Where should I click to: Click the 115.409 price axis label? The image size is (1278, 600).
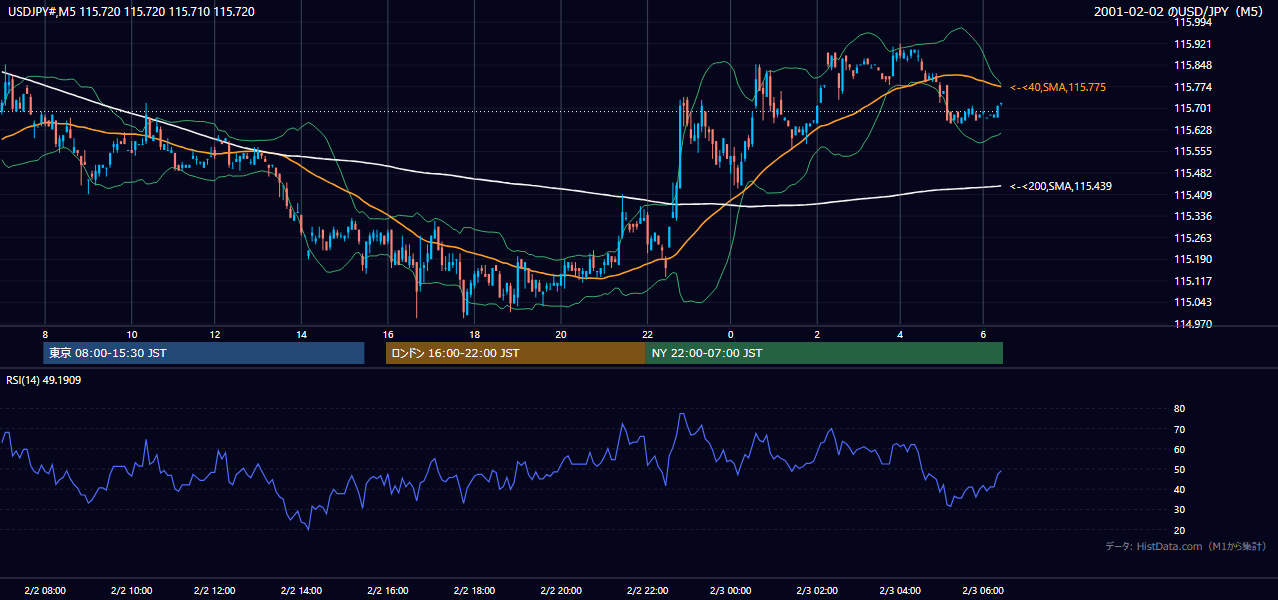[x=1192, y=195]
